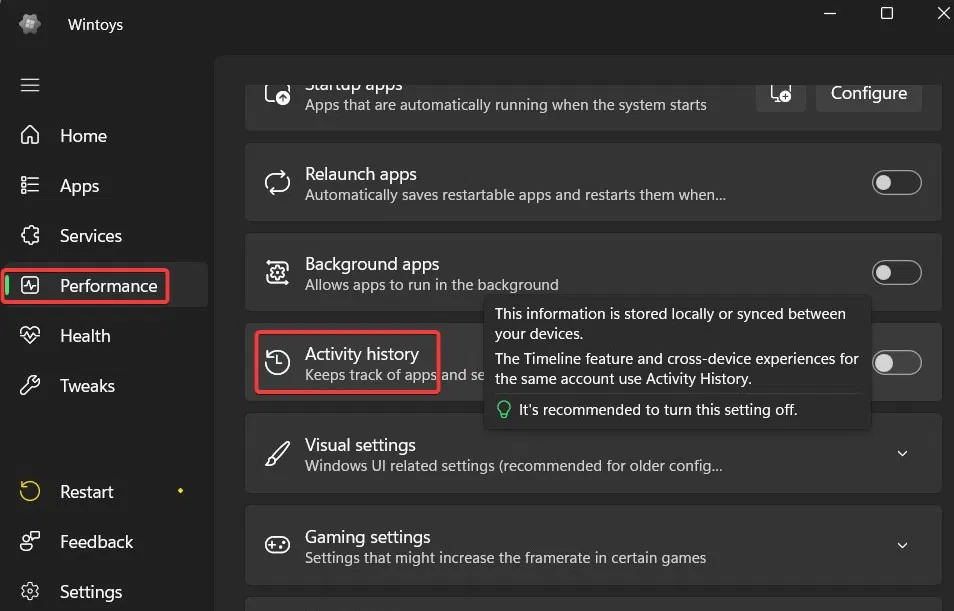Click the hamburger navigation menu icon

click(30, 85)
